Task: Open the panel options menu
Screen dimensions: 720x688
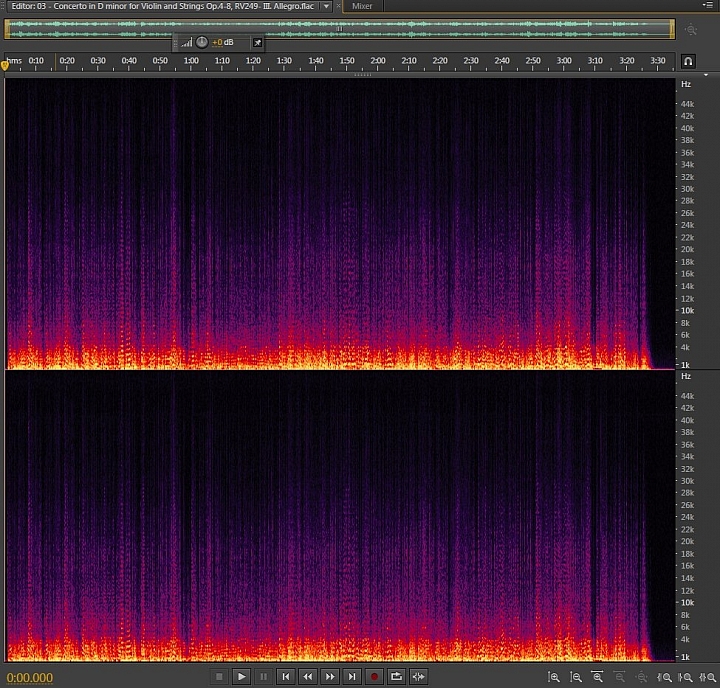Action: pyautogui.click(x=707, y=5)
